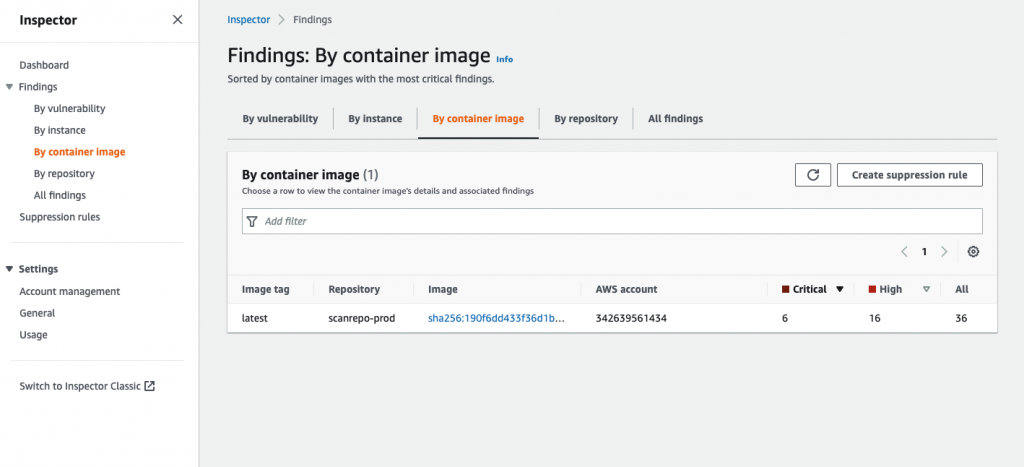Go to previous page arrow
The width and height of the screenshot is (1024, 467).
(904, 252)
